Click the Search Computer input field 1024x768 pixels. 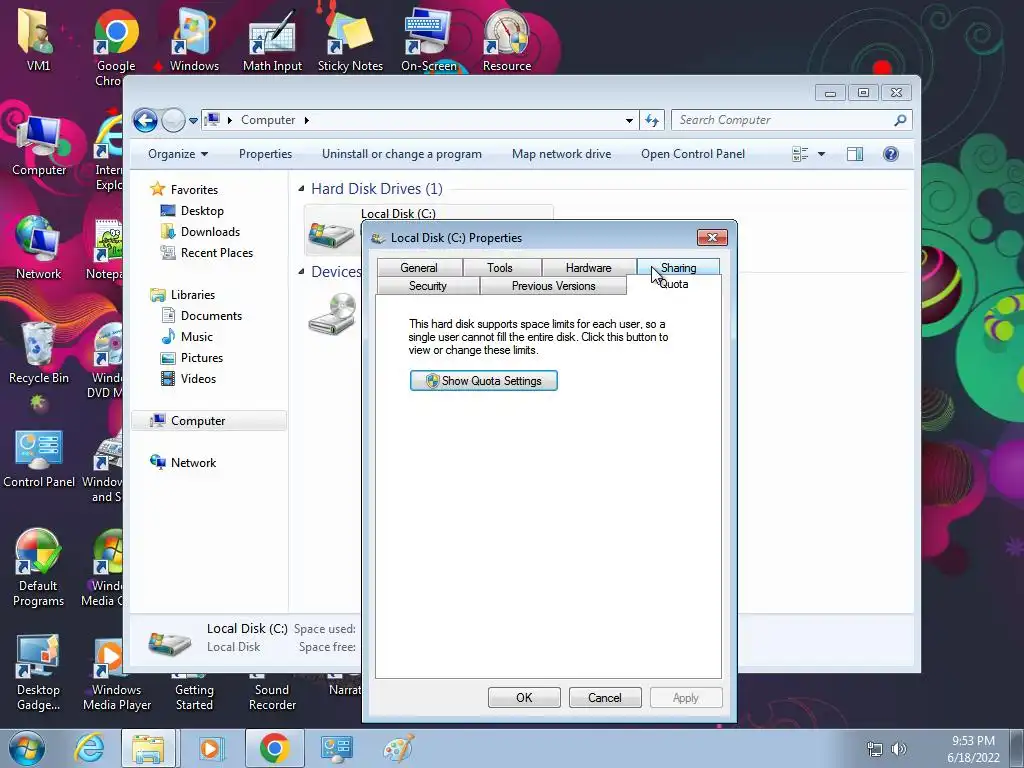[784, 120]
